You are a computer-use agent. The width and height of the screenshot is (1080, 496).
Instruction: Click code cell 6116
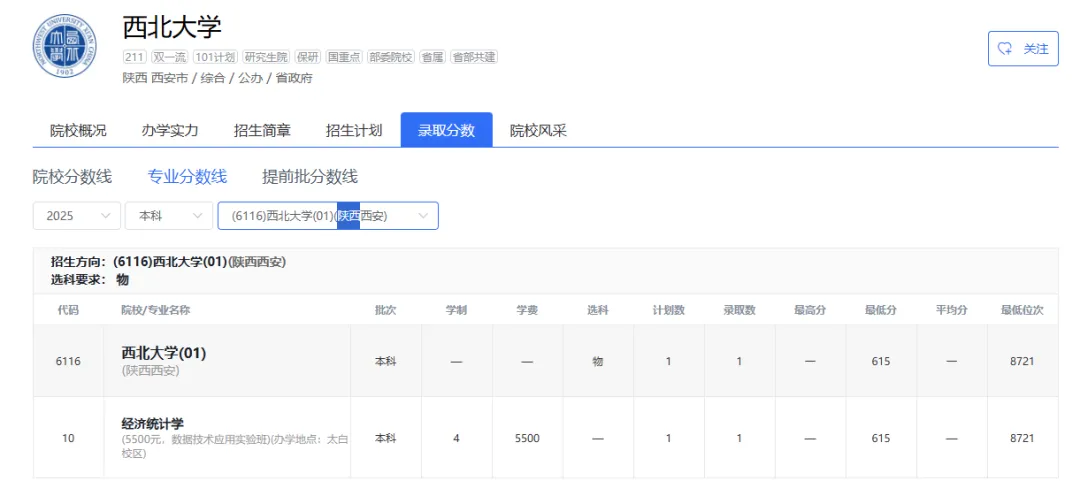pos(68,361)
